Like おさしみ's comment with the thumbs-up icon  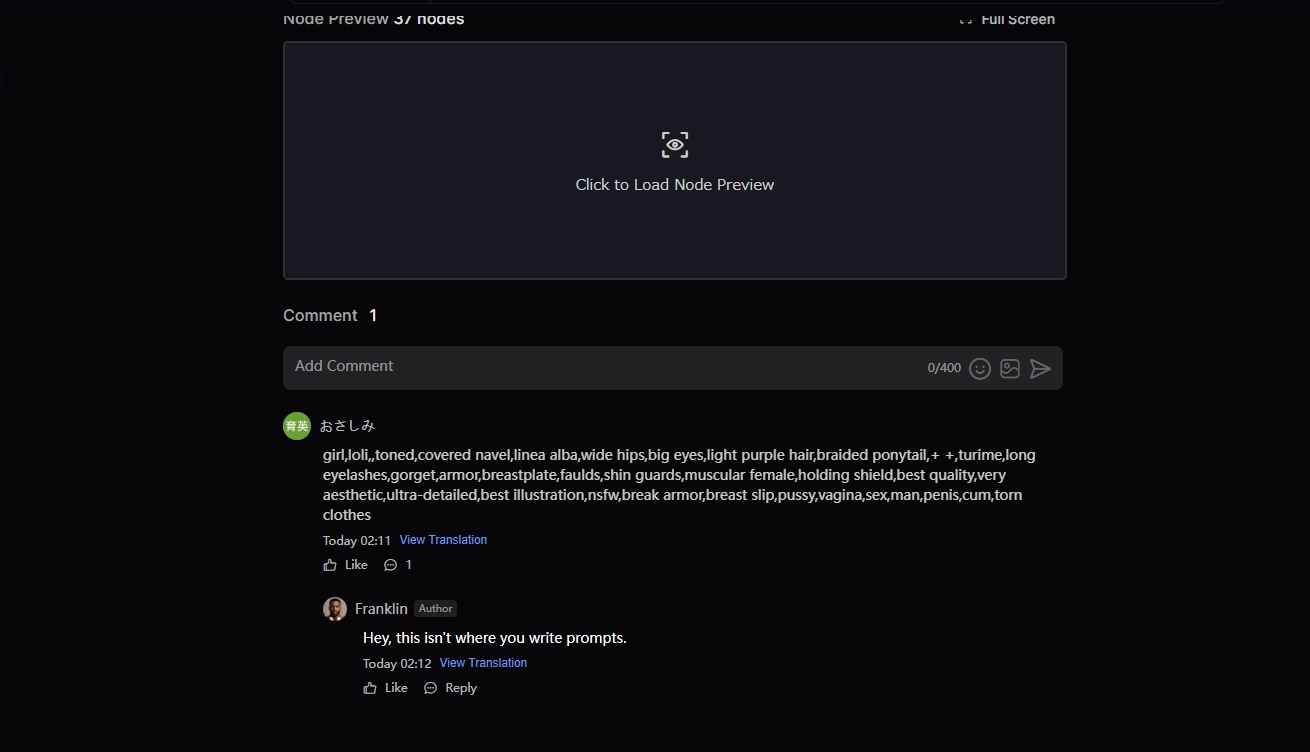point(330,565)
